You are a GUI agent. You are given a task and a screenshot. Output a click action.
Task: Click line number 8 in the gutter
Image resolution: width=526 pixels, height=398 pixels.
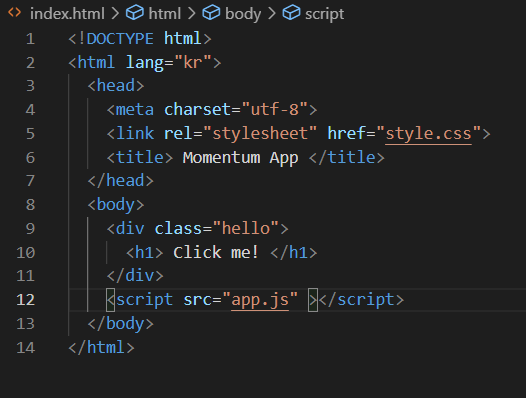tap(30, 205)
